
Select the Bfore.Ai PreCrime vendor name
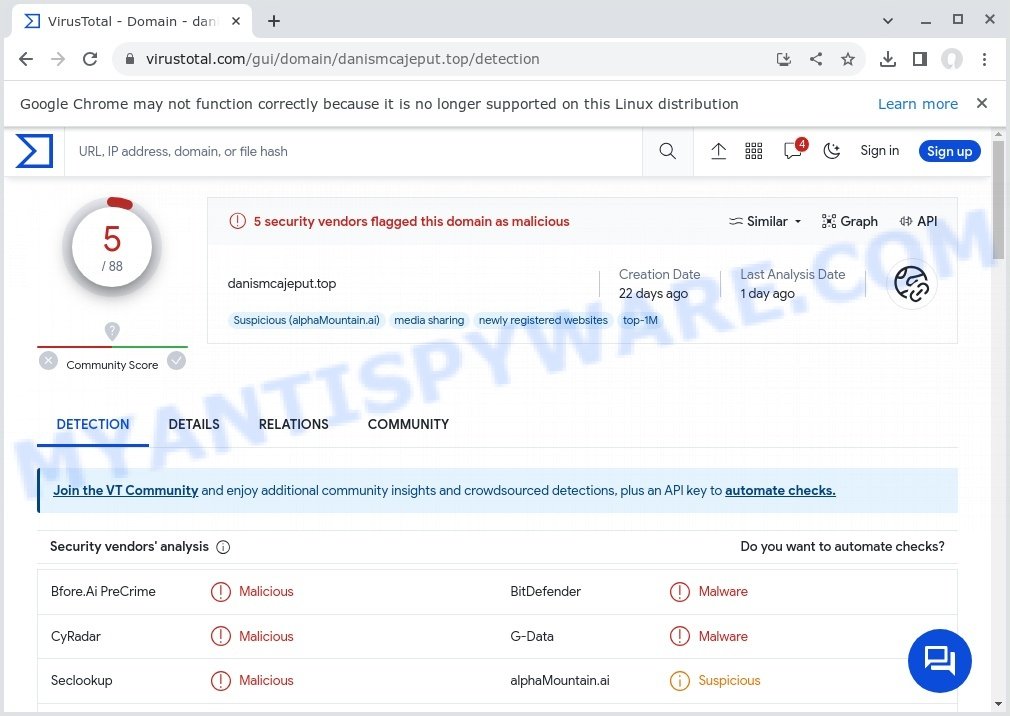[103, 591]
